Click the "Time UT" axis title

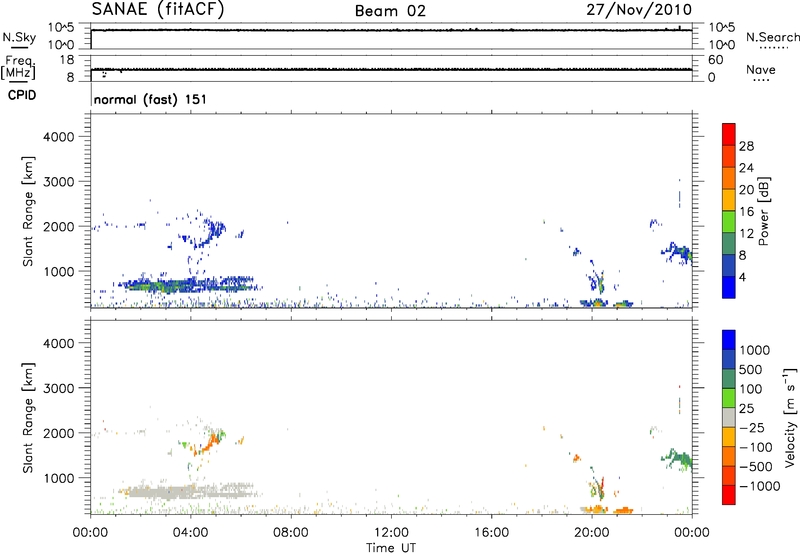(x=391, y=548)
